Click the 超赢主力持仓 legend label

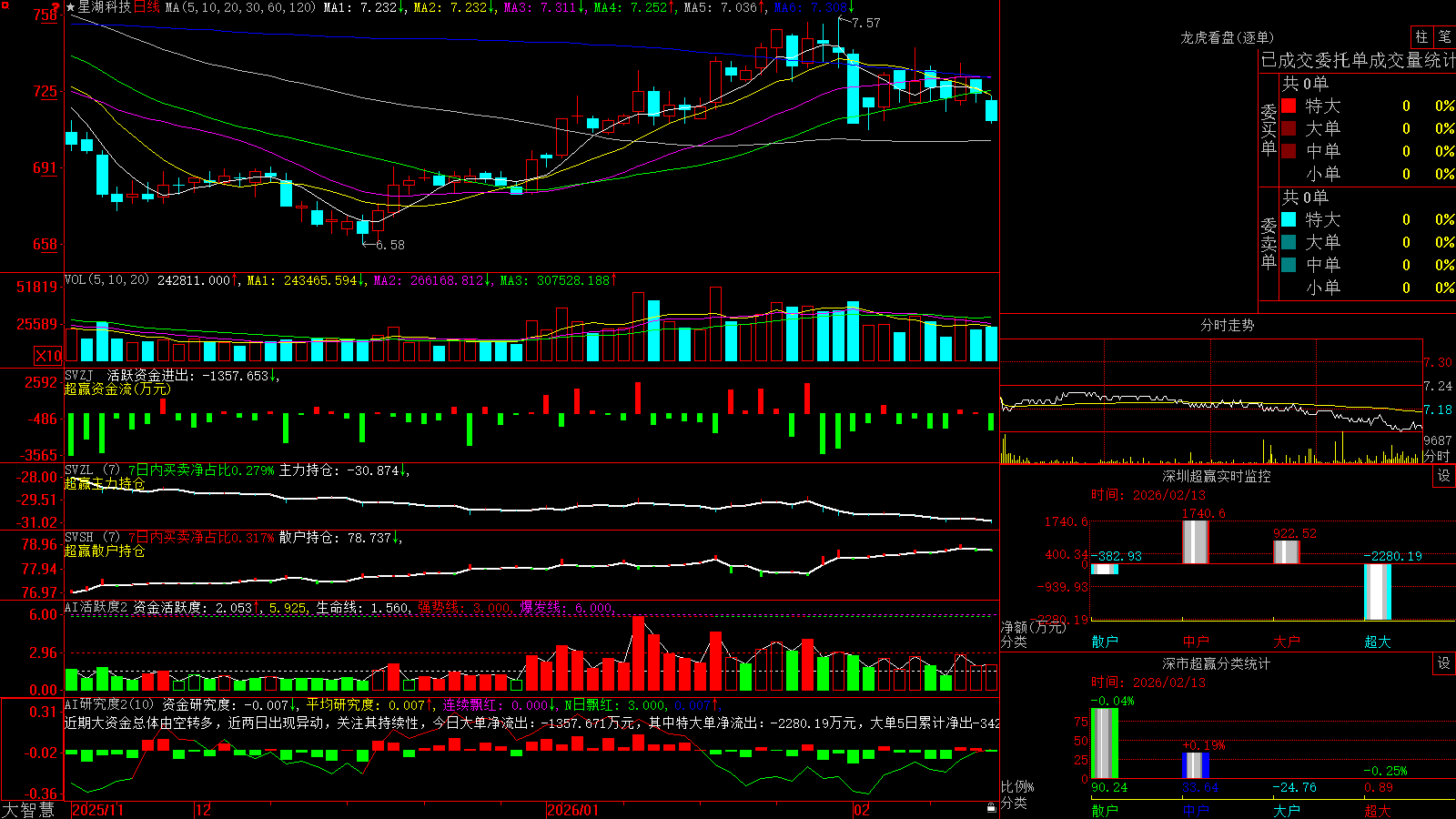[x=105, y=483]
